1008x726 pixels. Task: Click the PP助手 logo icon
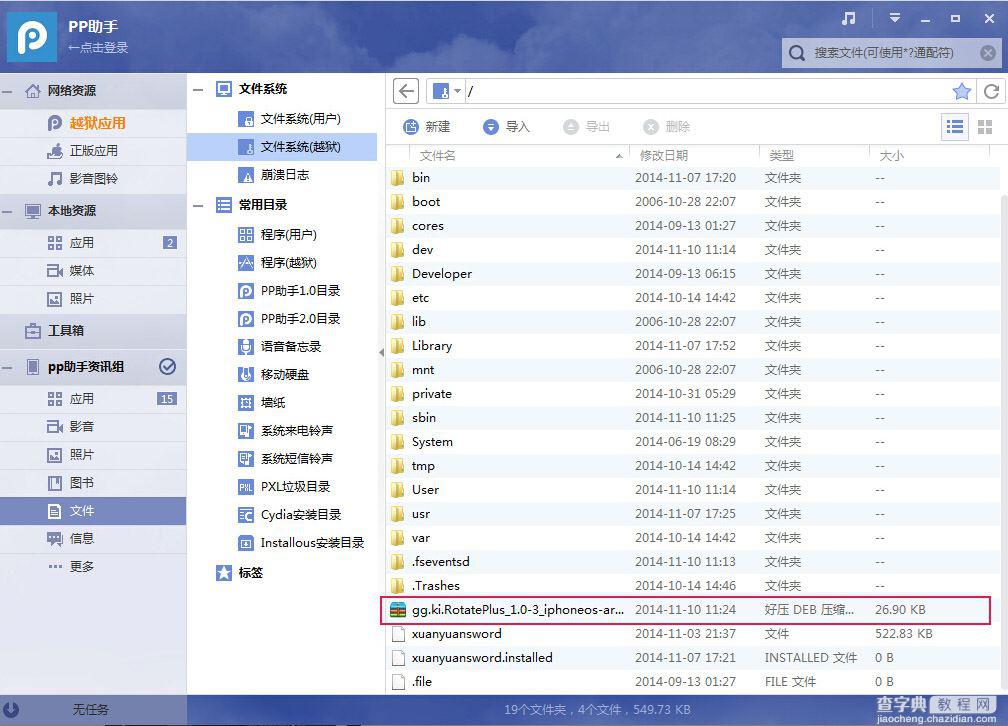coord(32,37)
